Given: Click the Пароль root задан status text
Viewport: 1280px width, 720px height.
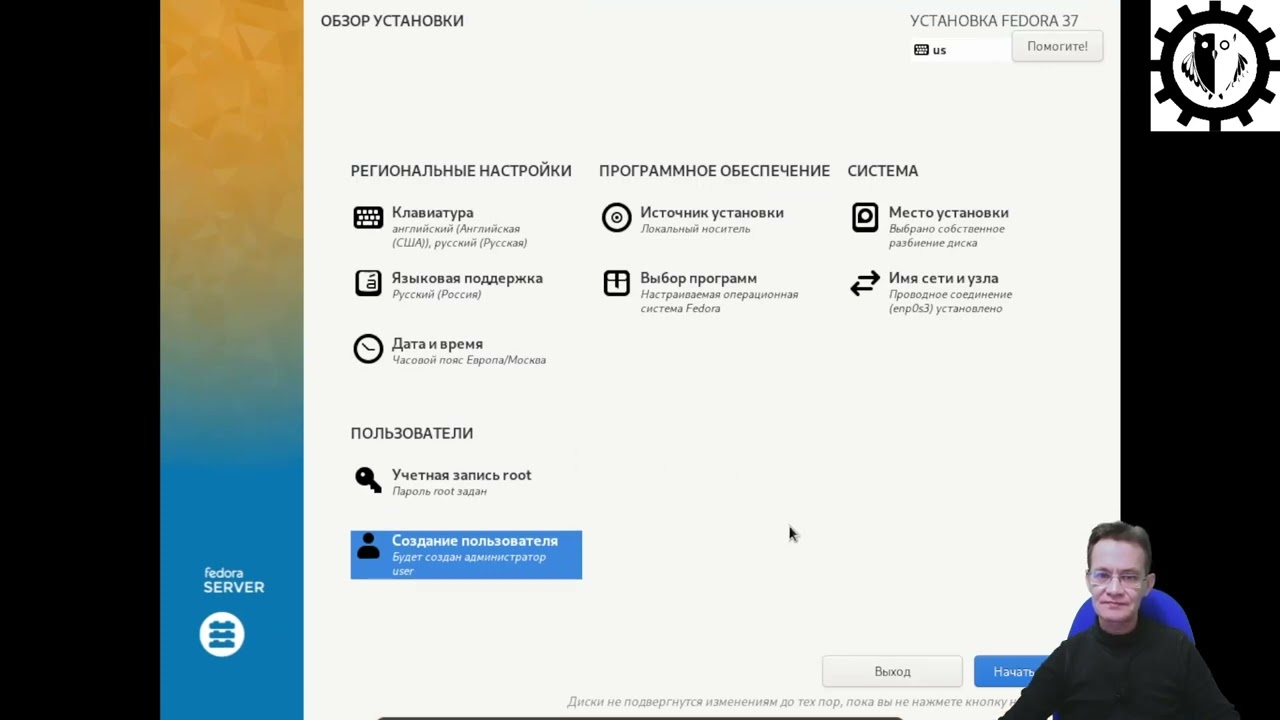Looking at the screenshot, I should coord(439,491).
